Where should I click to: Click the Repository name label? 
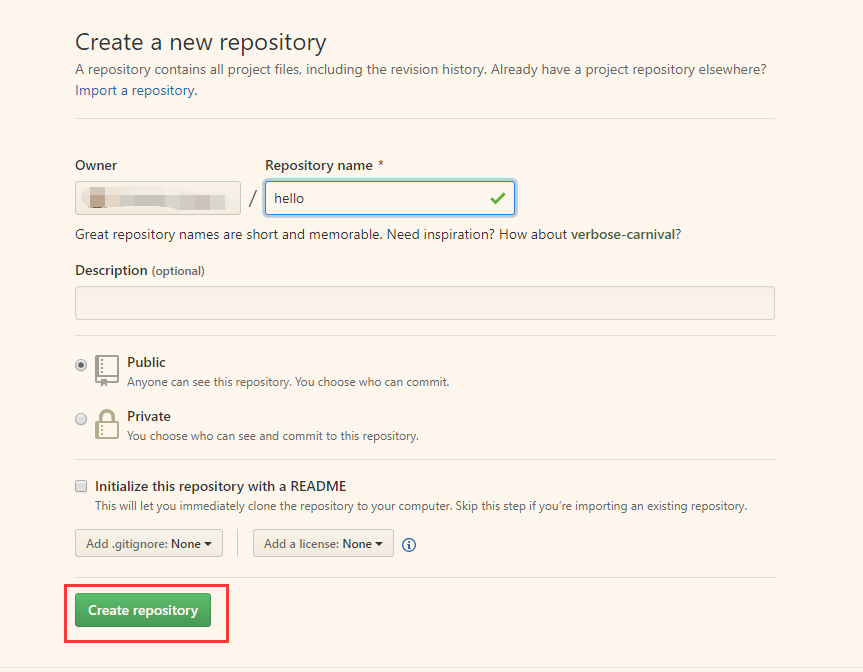coord(319,166)
